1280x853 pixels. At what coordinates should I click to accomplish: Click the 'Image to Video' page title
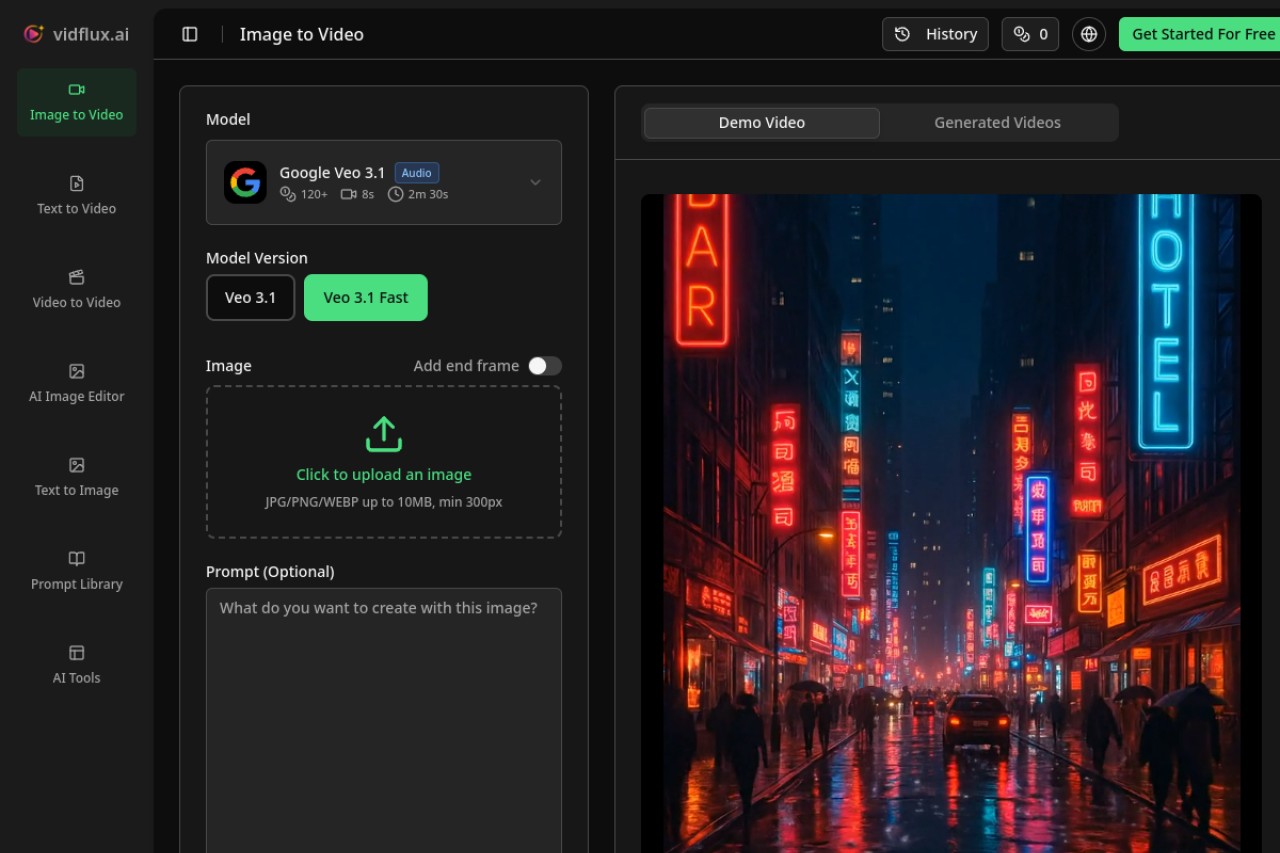pos(302,34)
